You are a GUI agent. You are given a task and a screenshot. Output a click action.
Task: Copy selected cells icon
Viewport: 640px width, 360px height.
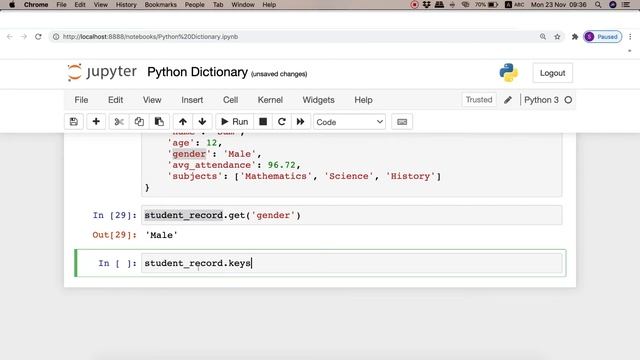click(139, 122)
